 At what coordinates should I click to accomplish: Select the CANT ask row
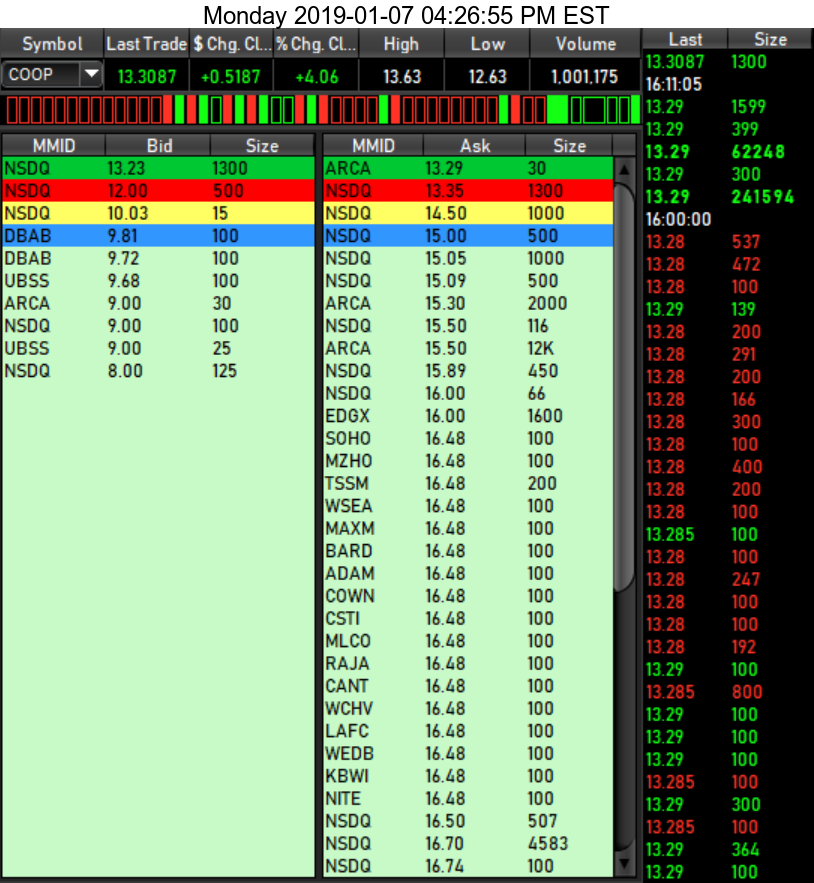click(x=468, y=686)
